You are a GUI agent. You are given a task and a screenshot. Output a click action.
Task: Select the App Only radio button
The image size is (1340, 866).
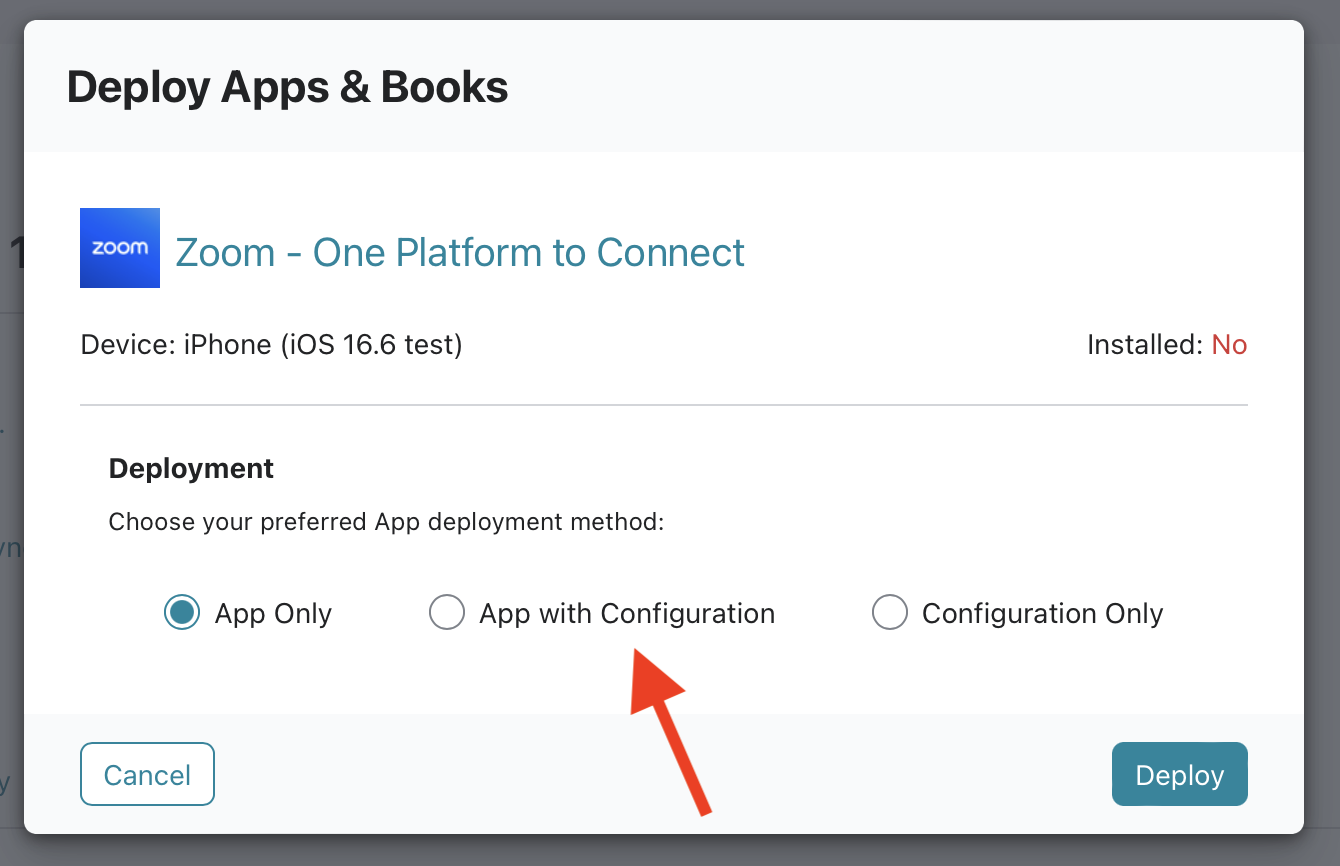pyautogui.click(x=181, y=612)
